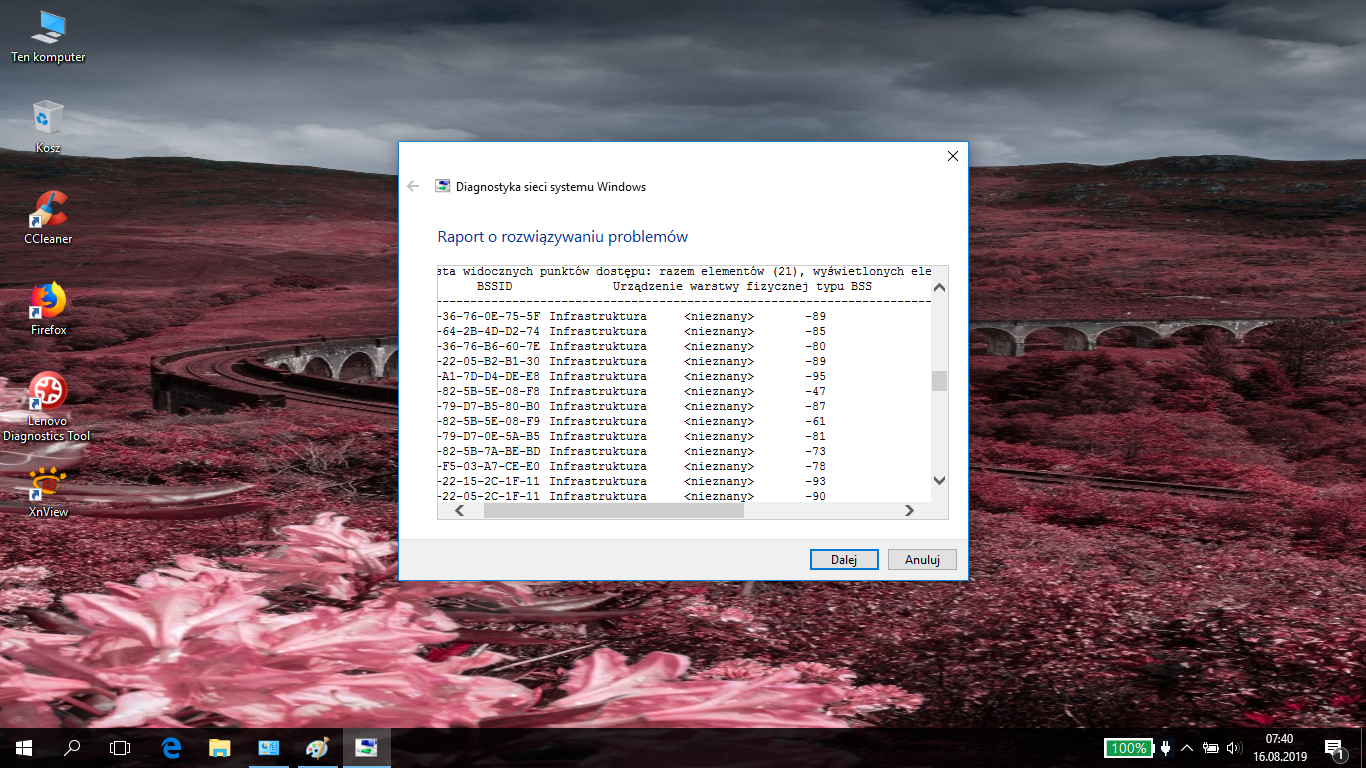Click the BSSID column header
This screenshot has width=1366, height=768.
495,286
